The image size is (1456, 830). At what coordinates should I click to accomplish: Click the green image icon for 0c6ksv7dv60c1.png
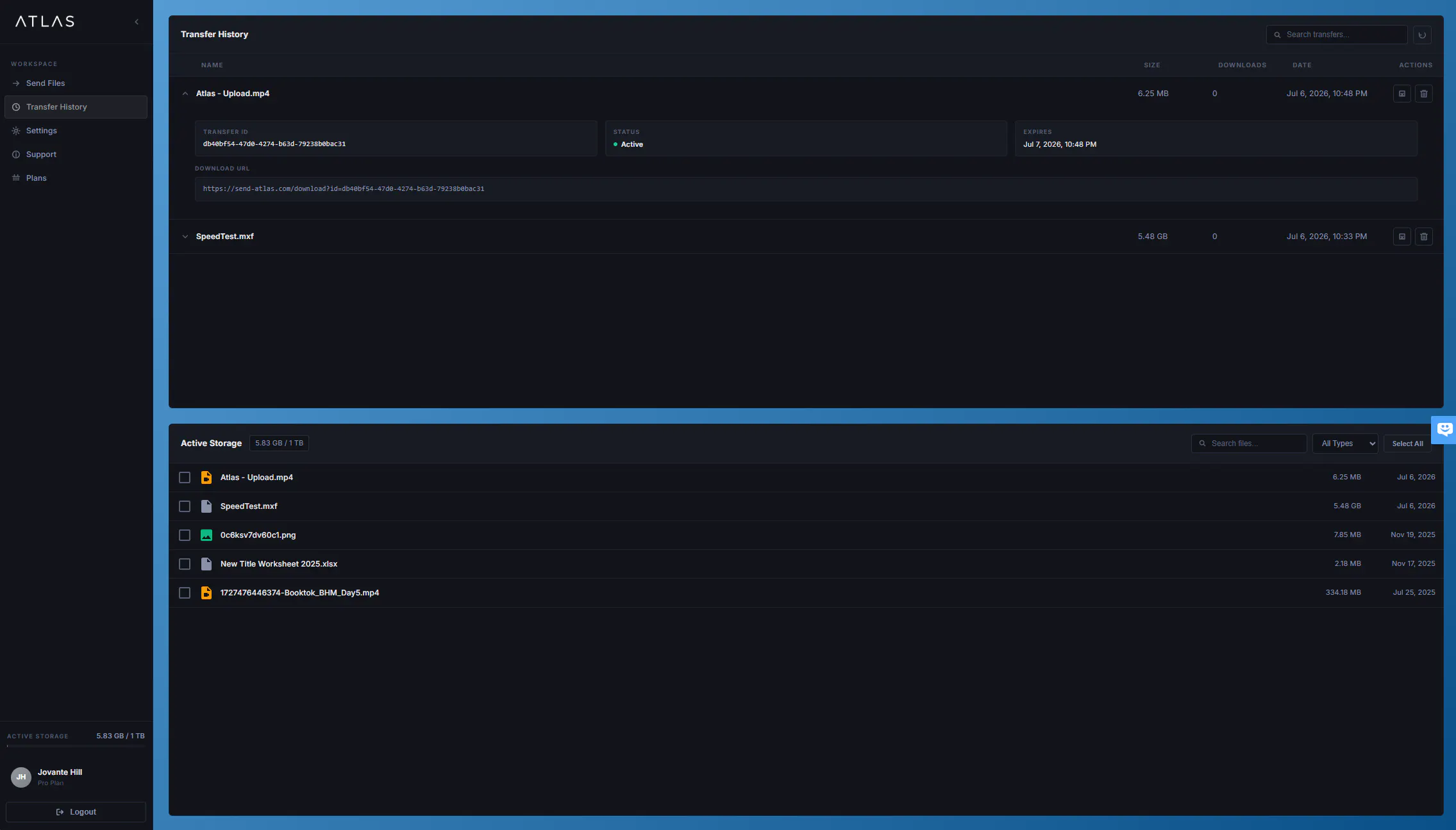tap(206, 535)
